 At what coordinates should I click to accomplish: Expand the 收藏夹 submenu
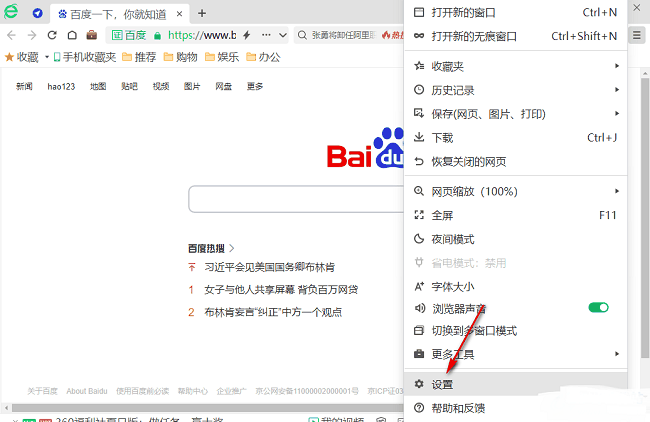click(x=515, y=66)
